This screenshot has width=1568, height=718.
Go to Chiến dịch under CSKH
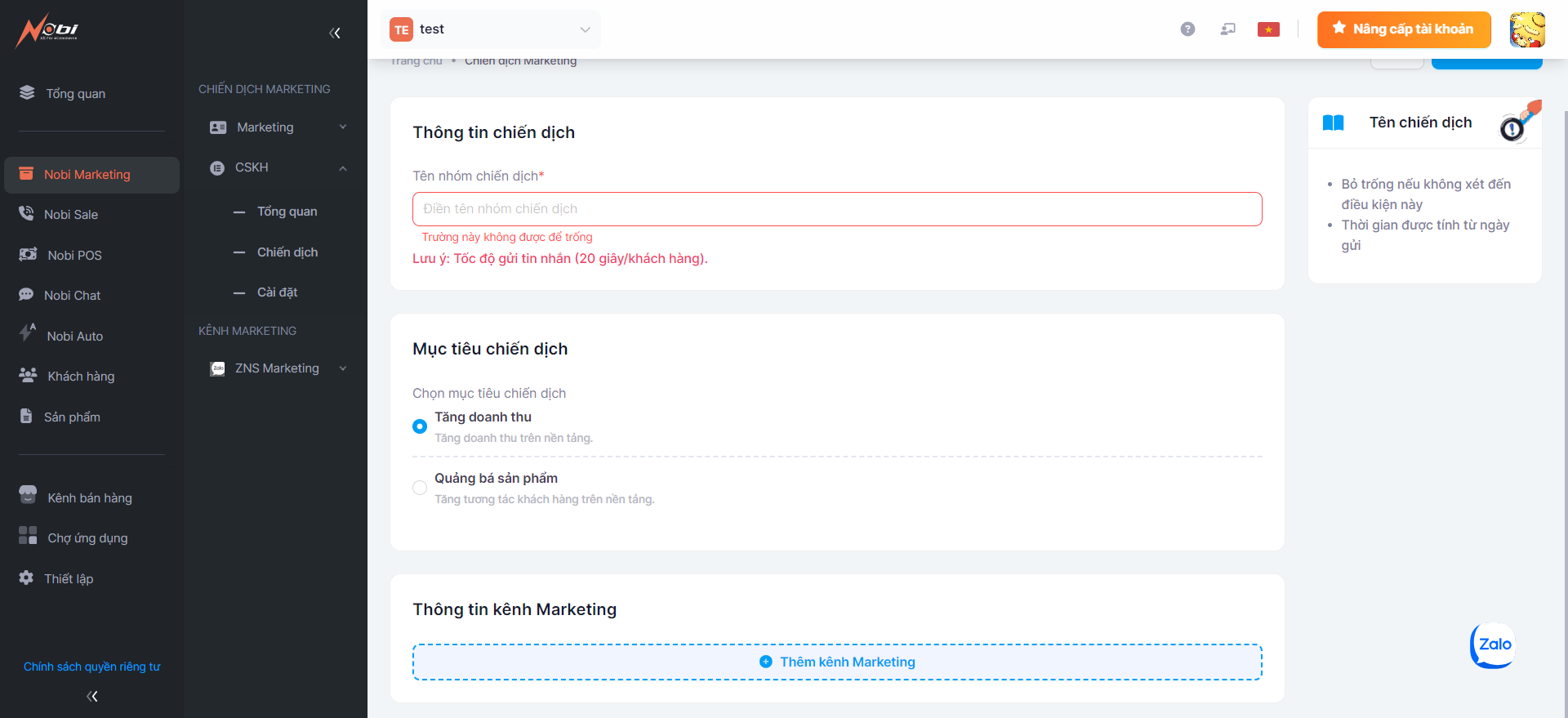[287, 252]
